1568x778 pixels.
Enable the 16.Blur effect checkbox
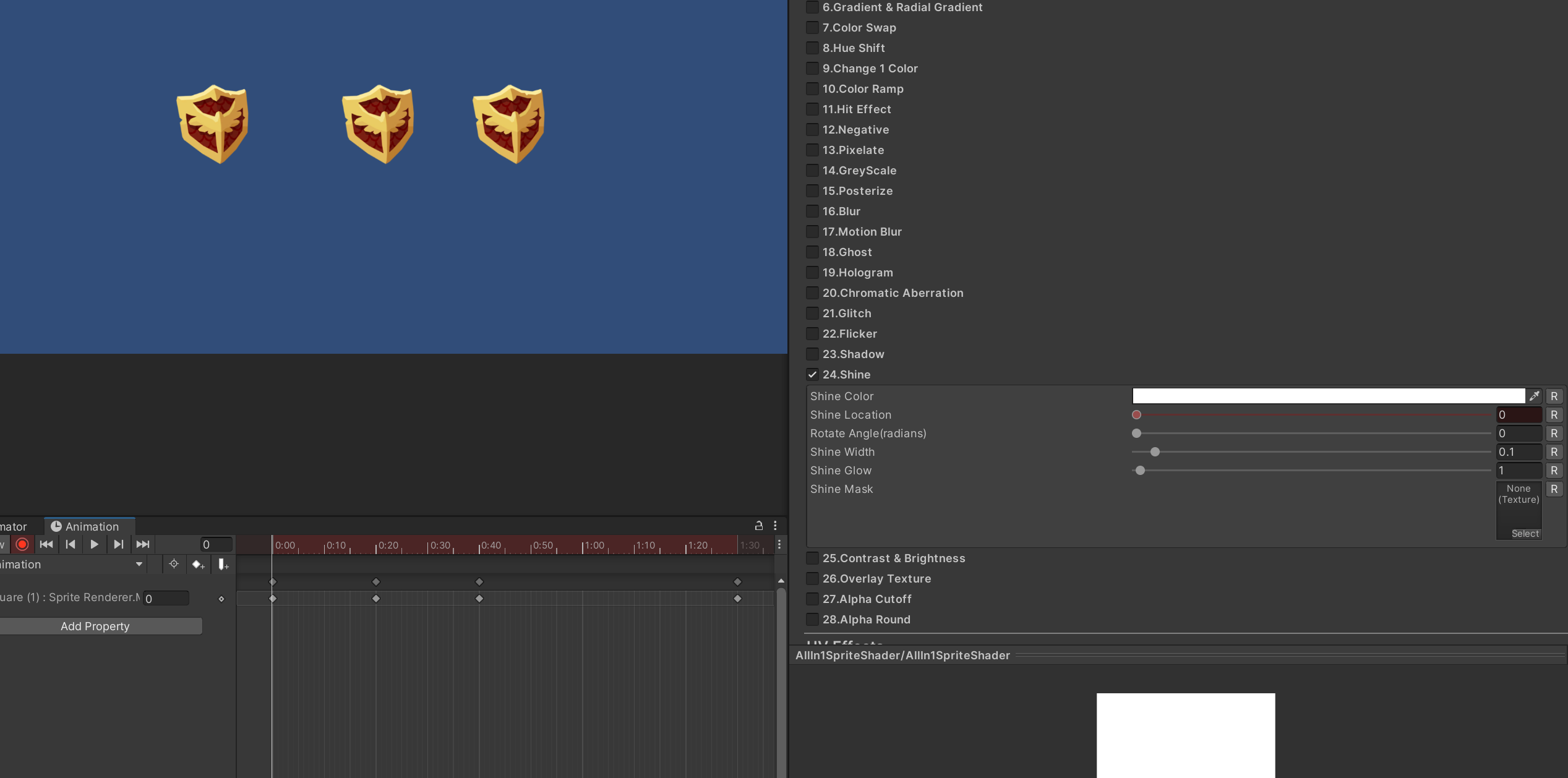pyautogui.click(x=812, y=212)
